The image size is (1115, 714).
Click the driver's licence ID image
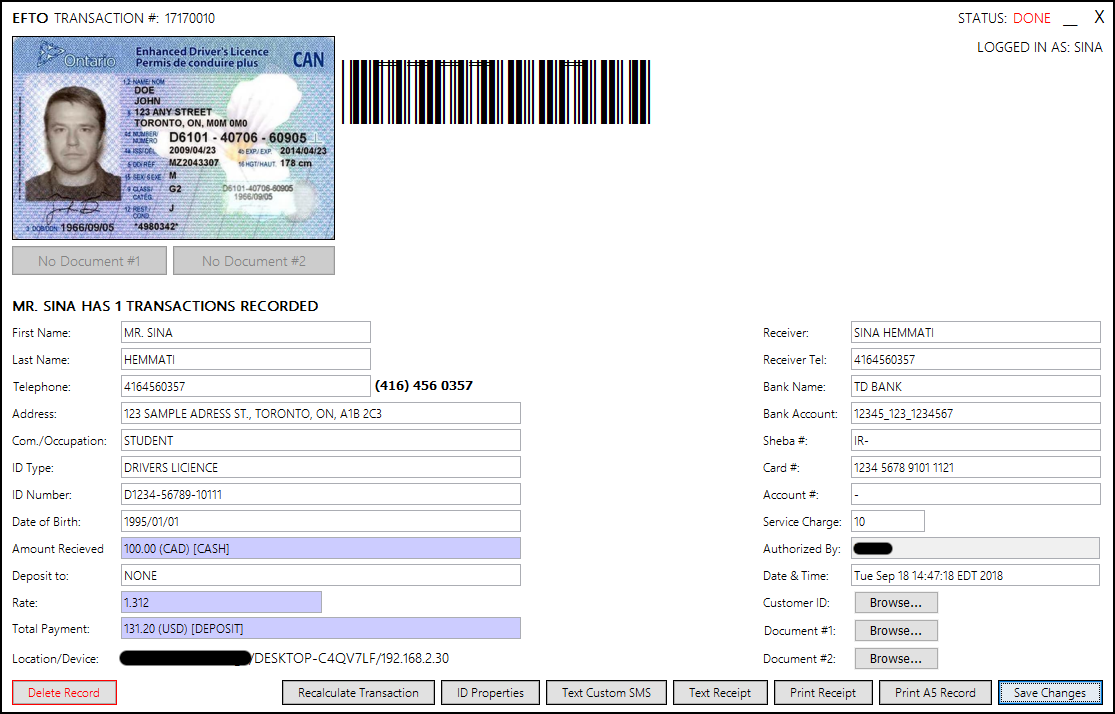tap(173, 138)
